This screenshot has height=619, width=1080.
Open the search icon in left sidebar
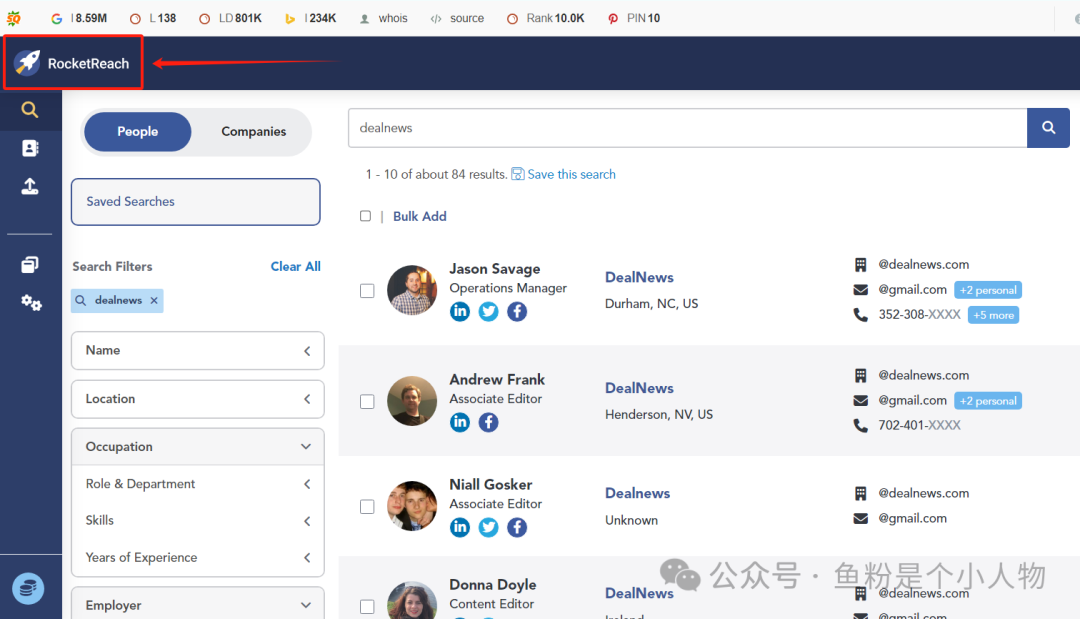[x=30, y=110]
